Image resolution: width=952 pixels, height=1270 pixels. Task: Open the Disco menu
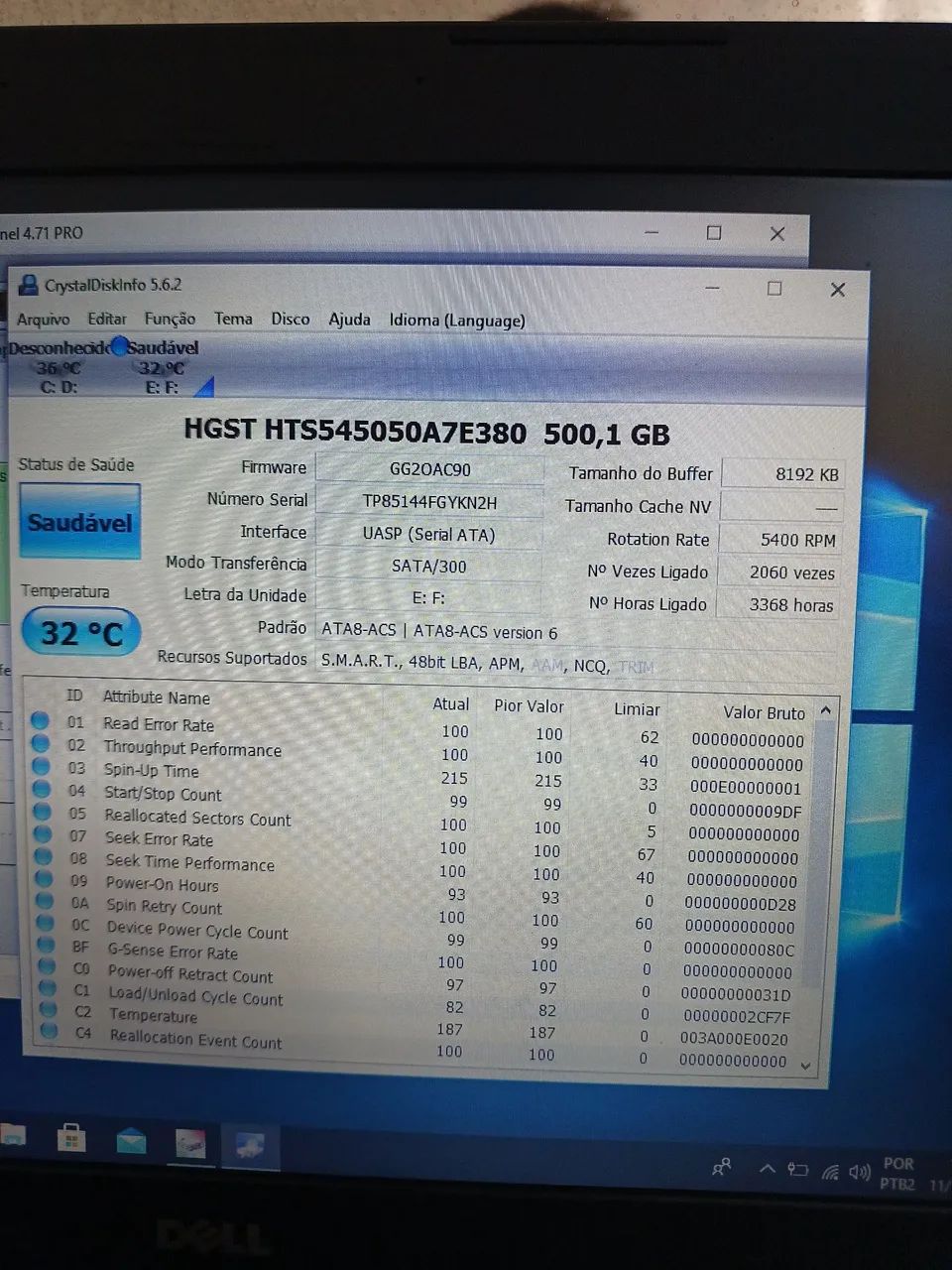[x=291, y=318]
